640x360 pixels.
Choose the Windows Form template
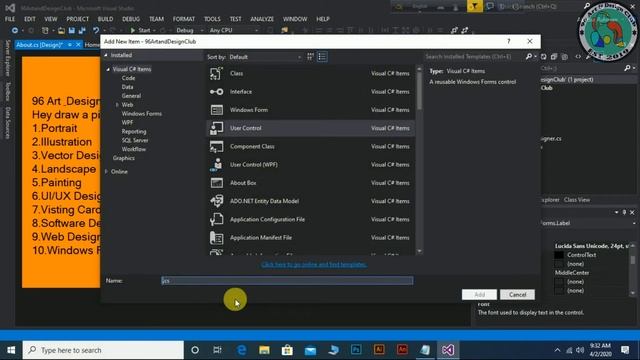tap(310, 110)
